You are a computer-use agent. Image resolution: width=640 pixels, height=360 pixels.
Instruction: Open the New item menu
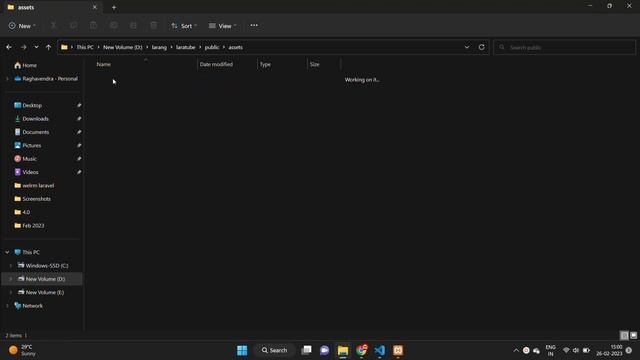pos(22,26)
